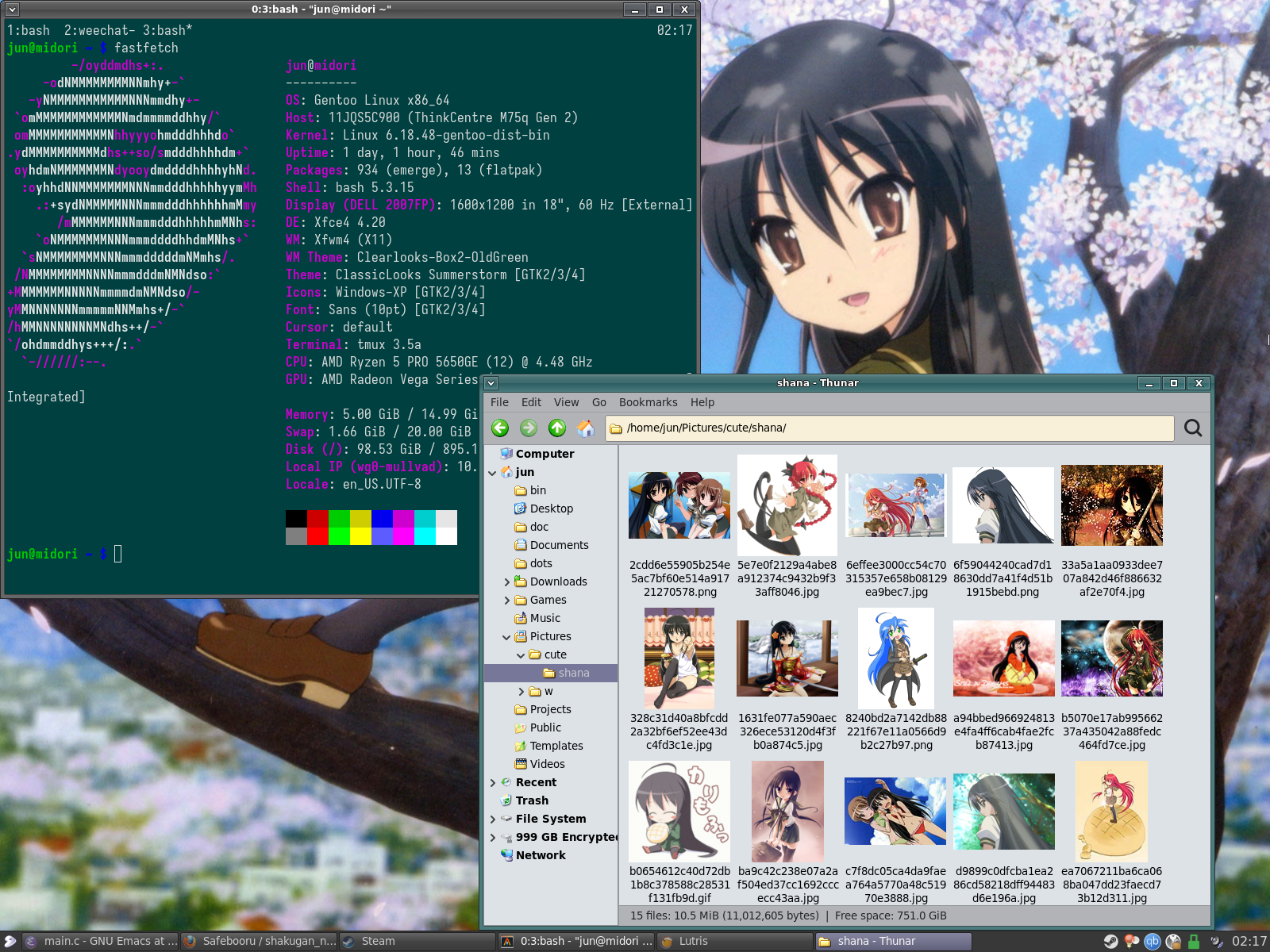Expand the Downloads folder in sidebar
This screenshot has height=952, width=1270.
coord(506,582)
